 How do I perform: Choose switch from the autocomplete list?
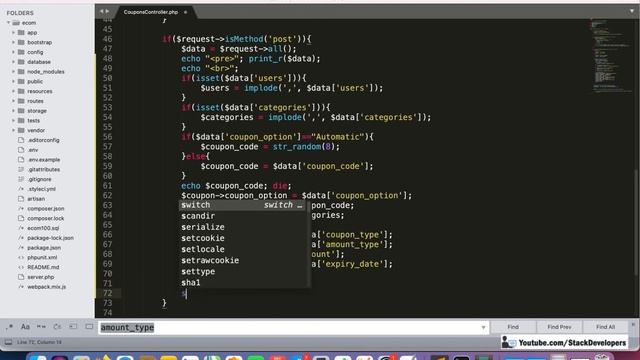coord(243,205)
